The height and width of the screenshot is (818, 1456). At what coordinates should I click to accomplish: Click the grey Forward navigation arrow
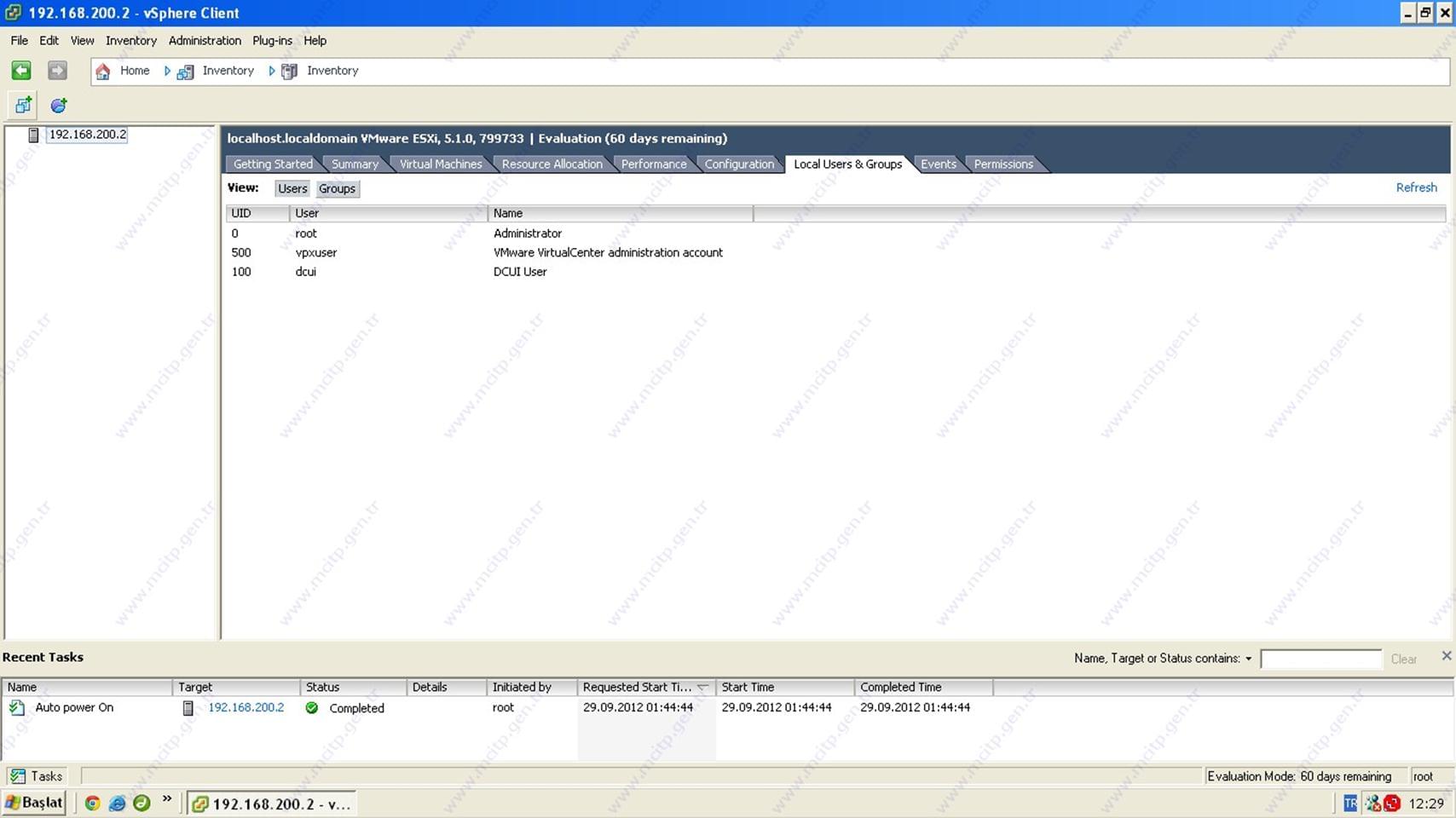tap(57, 71)
